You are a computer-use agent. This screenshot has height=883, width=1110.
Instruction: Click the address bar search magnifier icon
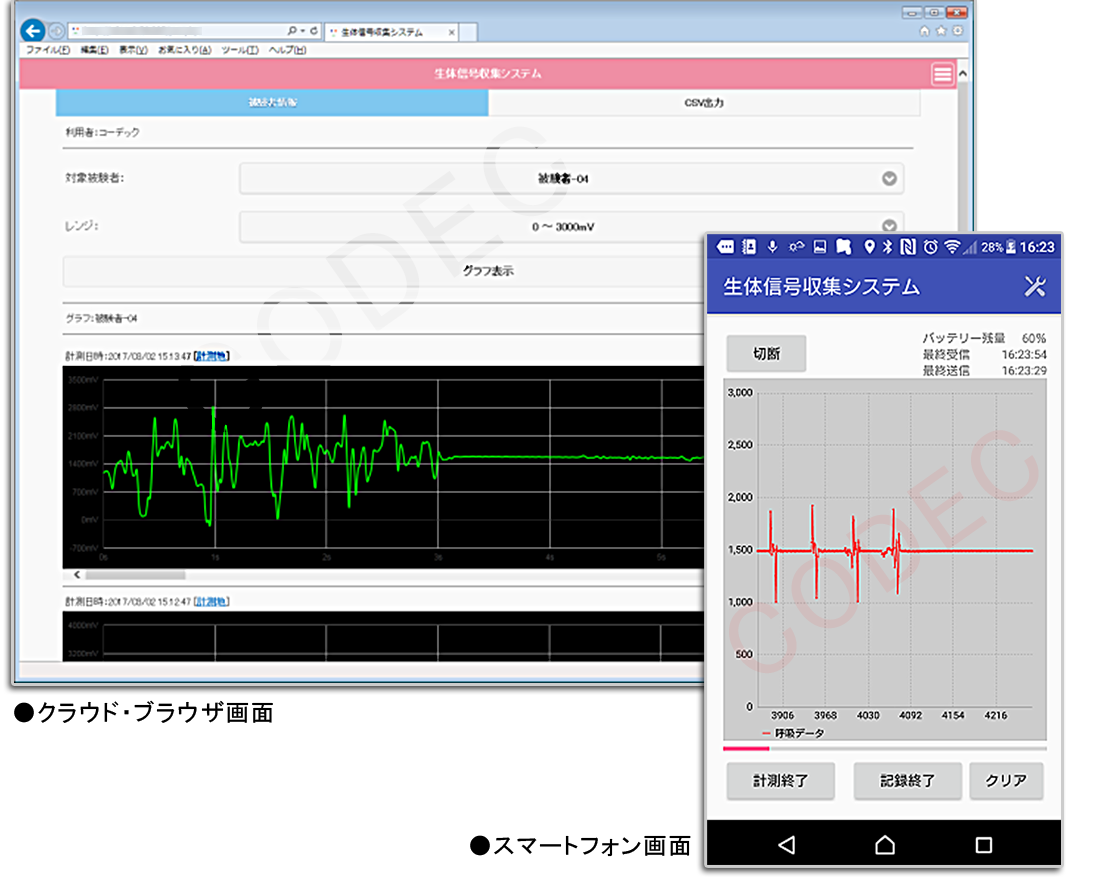click(x=292, y=31)
